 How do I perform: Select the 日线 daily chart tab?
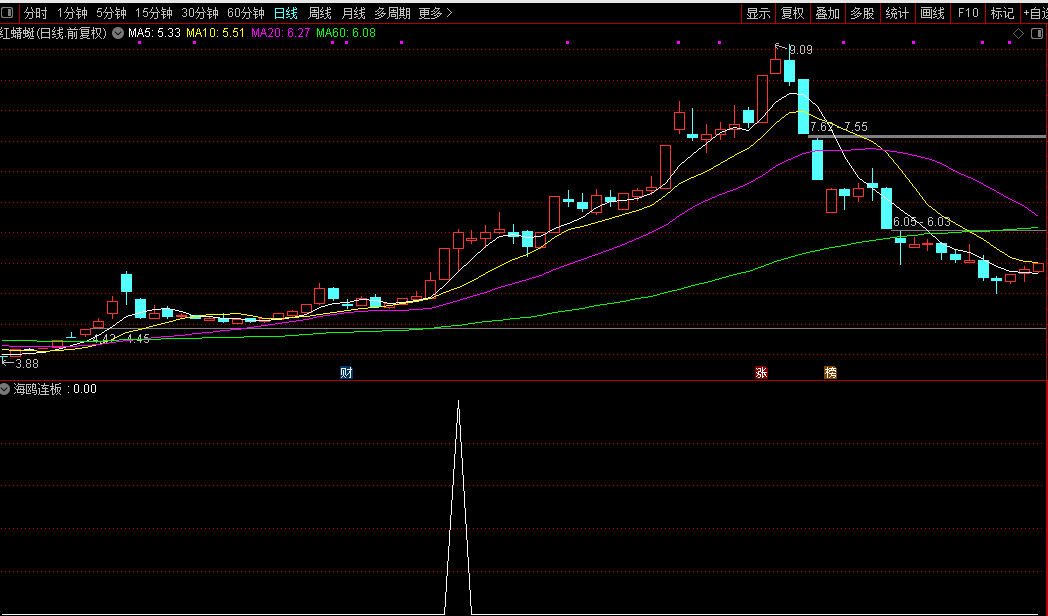click(x=286, y=13)
